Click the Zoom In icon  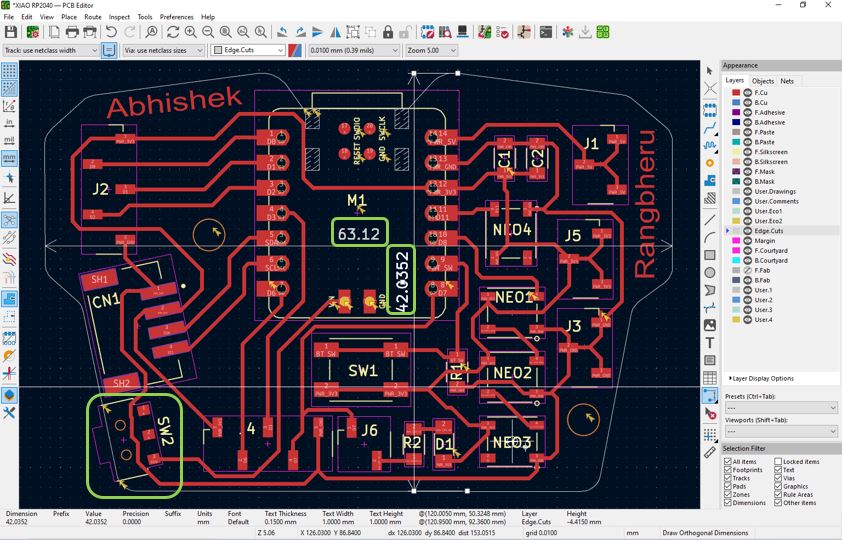(x=190, y=32)
